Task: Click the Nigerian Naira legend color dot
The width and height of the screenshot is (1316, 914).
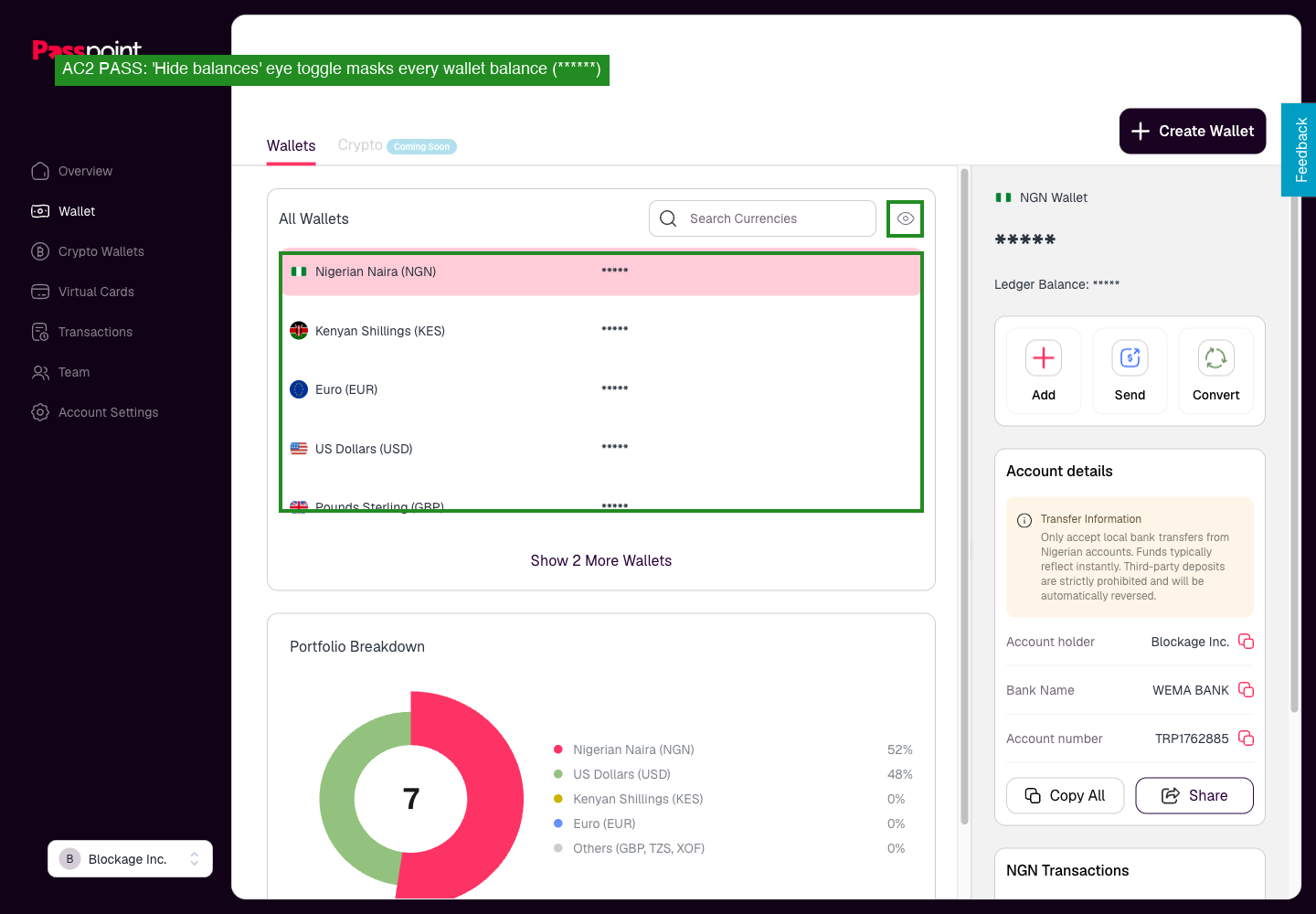Action: click(558, 749)
